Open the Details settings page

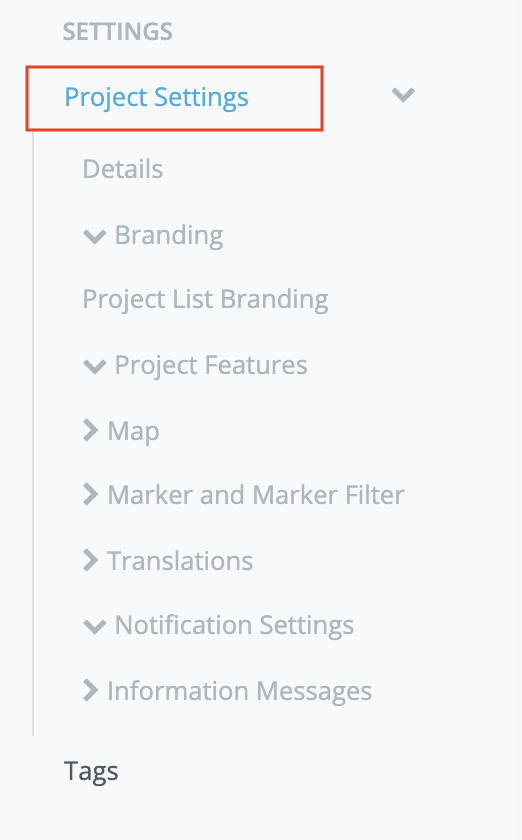(x=123, y=169)
